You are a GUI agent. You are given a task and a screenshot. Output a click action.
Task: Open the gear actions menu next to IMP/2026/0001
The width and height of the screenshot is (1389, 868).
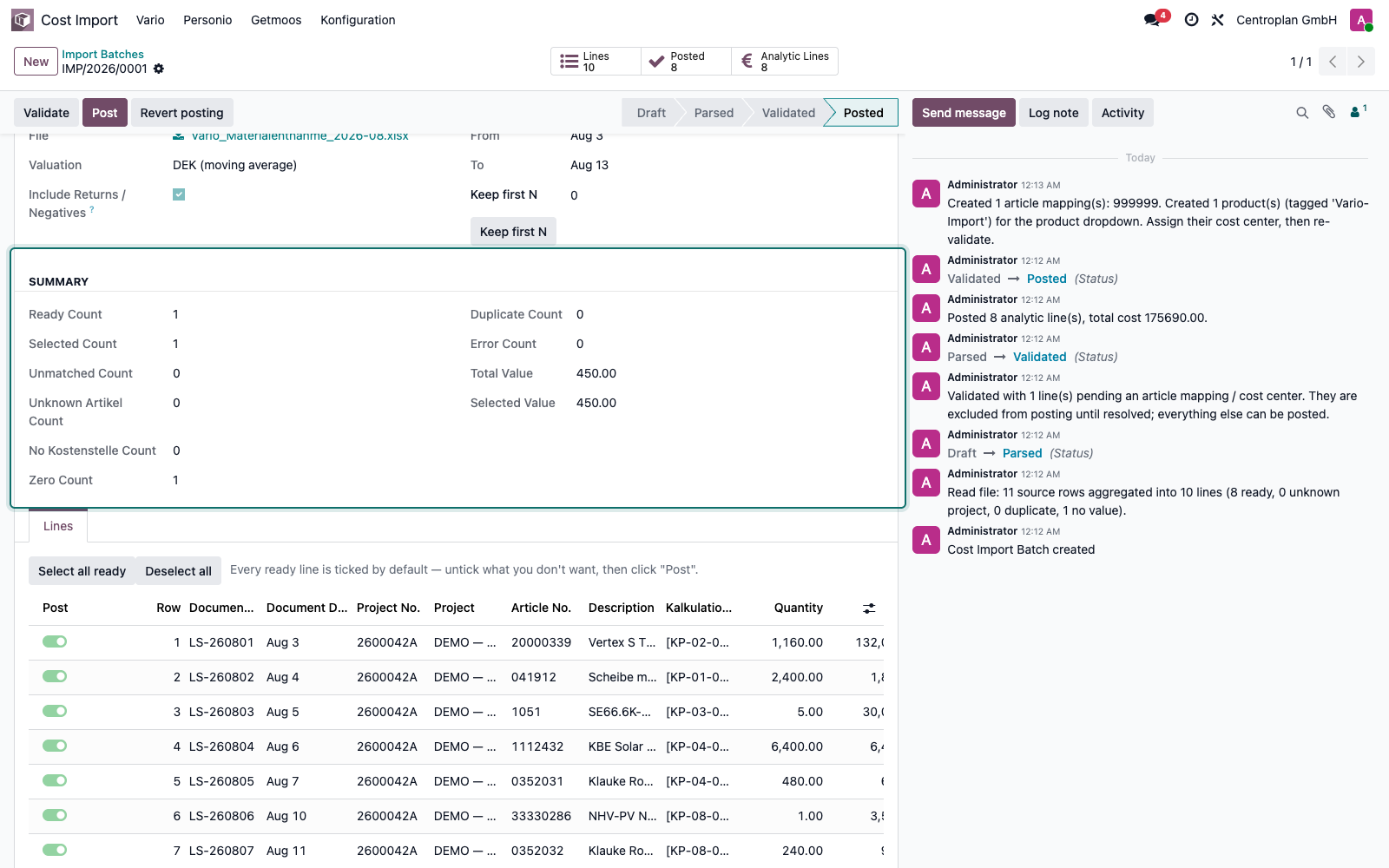159,69
